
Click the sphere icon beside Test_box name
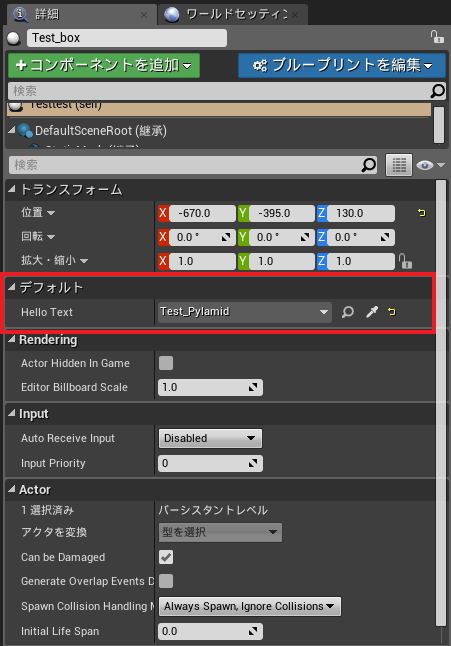coord(14,38)
